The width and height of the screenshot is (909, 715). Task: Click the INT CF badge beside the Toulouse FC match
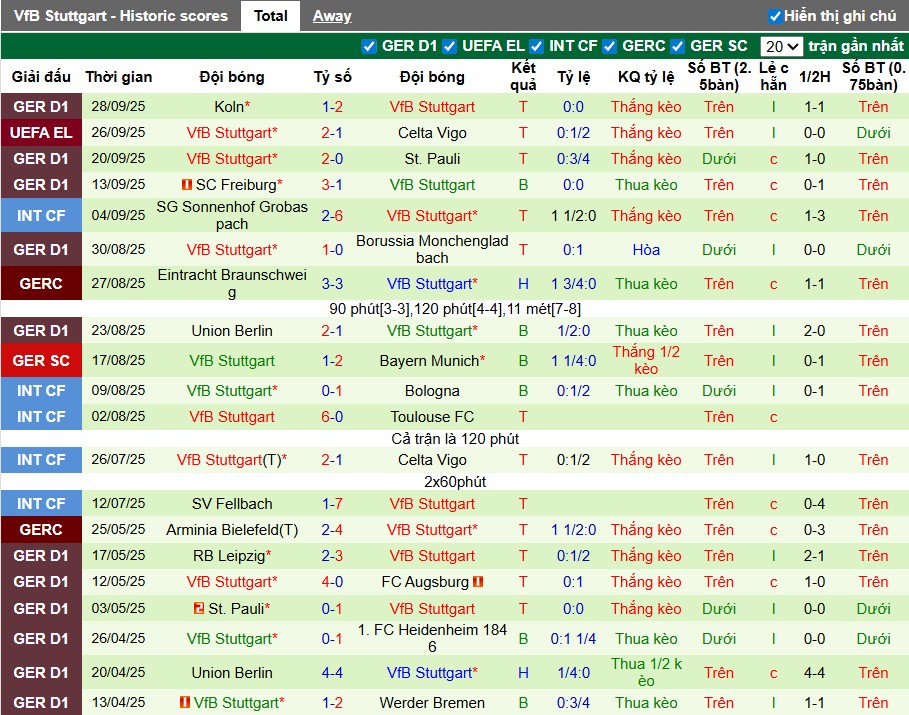click(40, 417)
